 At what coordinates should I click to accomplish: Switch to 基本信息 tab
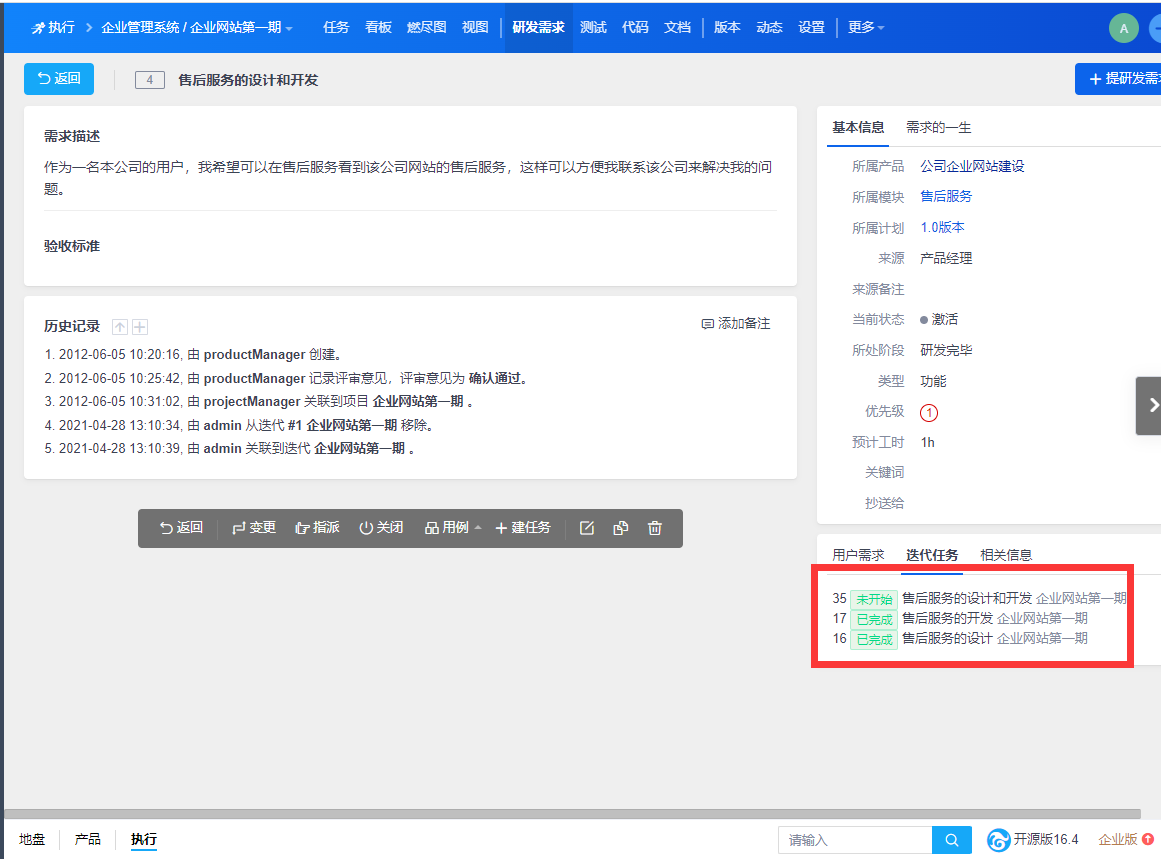857,127
